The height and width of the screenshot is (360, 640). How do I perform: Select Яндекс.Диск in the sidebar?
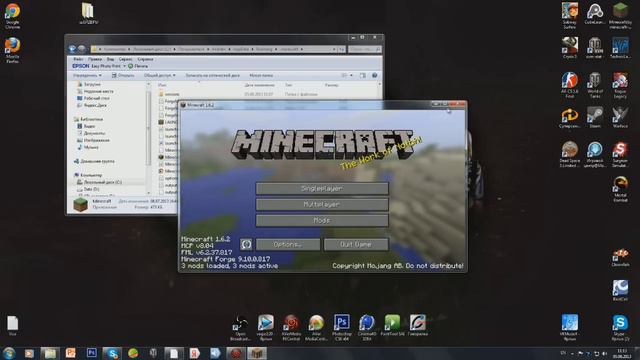(92, 105)
